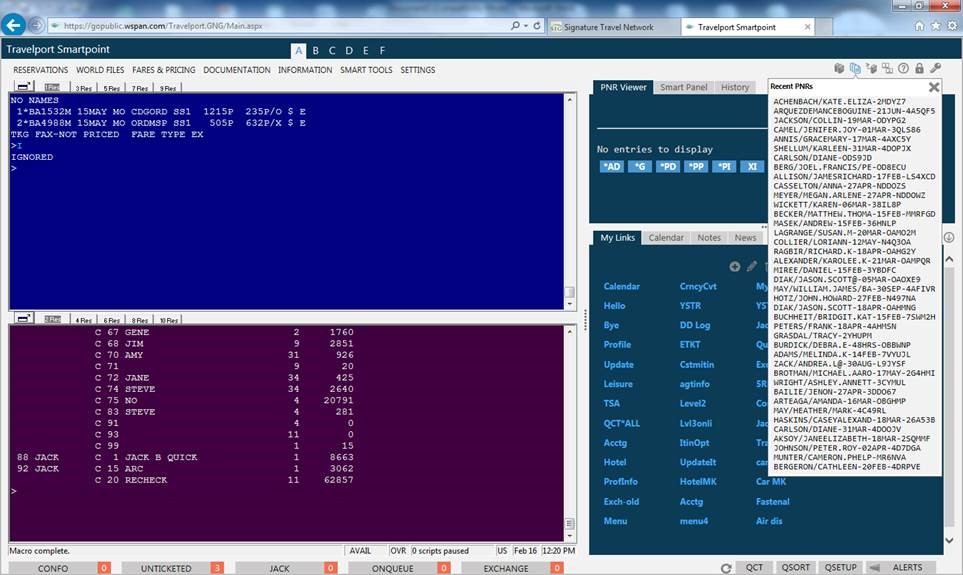Viewport: 963px width, 575px height.
Task: Open the SMART TOOLS menu
Action: click(366, 70)
